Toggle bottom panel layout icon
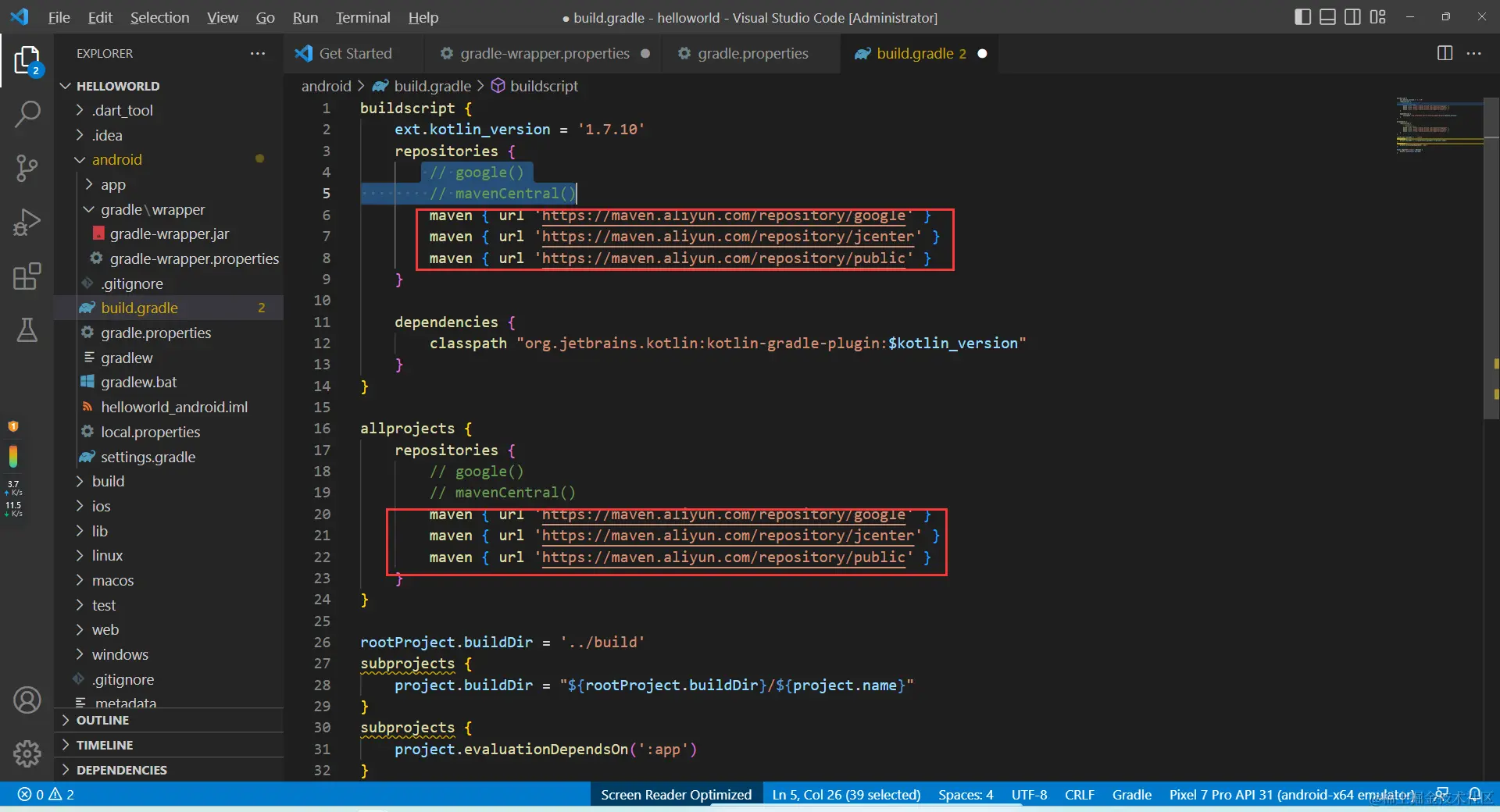Image resolution: width=1500 pixels, height=812 pixels. pos(1327,17)
